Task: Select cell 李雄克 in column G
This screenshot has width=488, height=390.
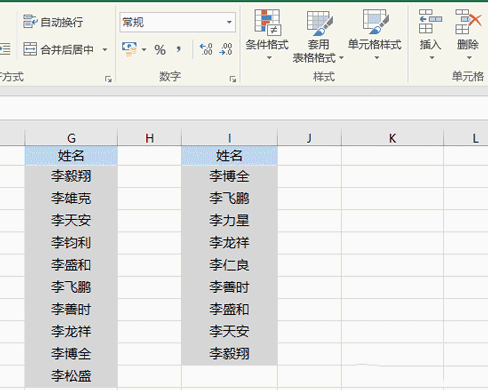Action: [x=71, y=198]
